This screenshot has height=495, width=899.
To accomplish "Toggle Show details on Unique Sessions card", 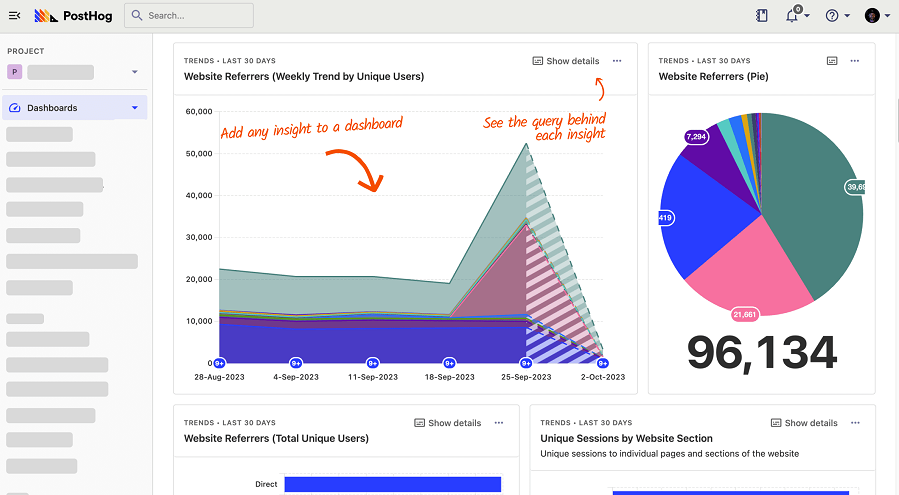I will [804, 423].
